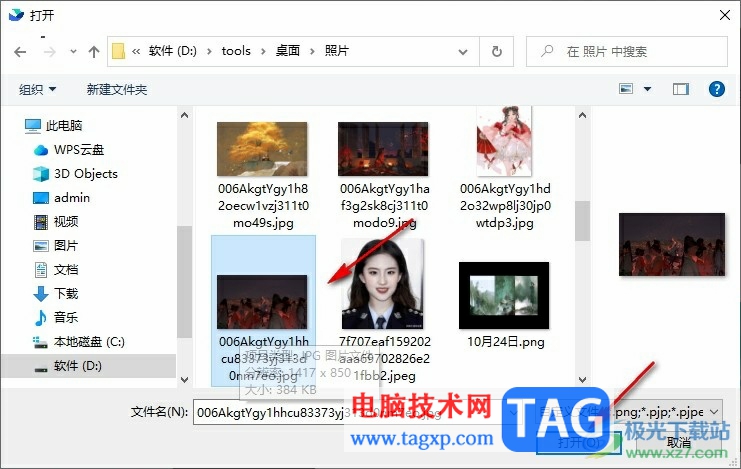Click the 10月24日.png file name

pyautogui.click(x=506, y=342)
